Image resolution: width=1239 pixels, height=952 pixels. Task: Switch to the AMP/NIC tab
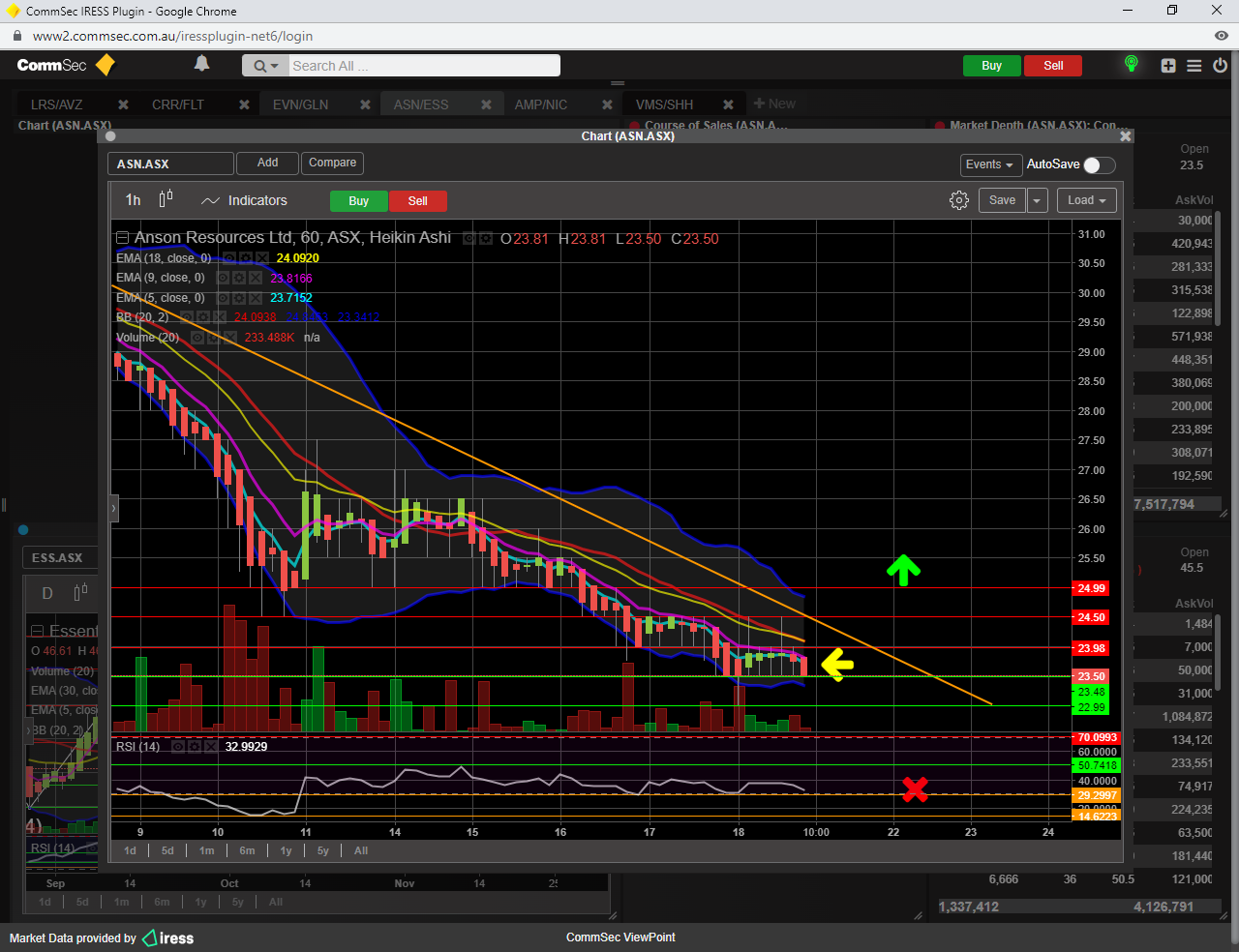point(541,104)
